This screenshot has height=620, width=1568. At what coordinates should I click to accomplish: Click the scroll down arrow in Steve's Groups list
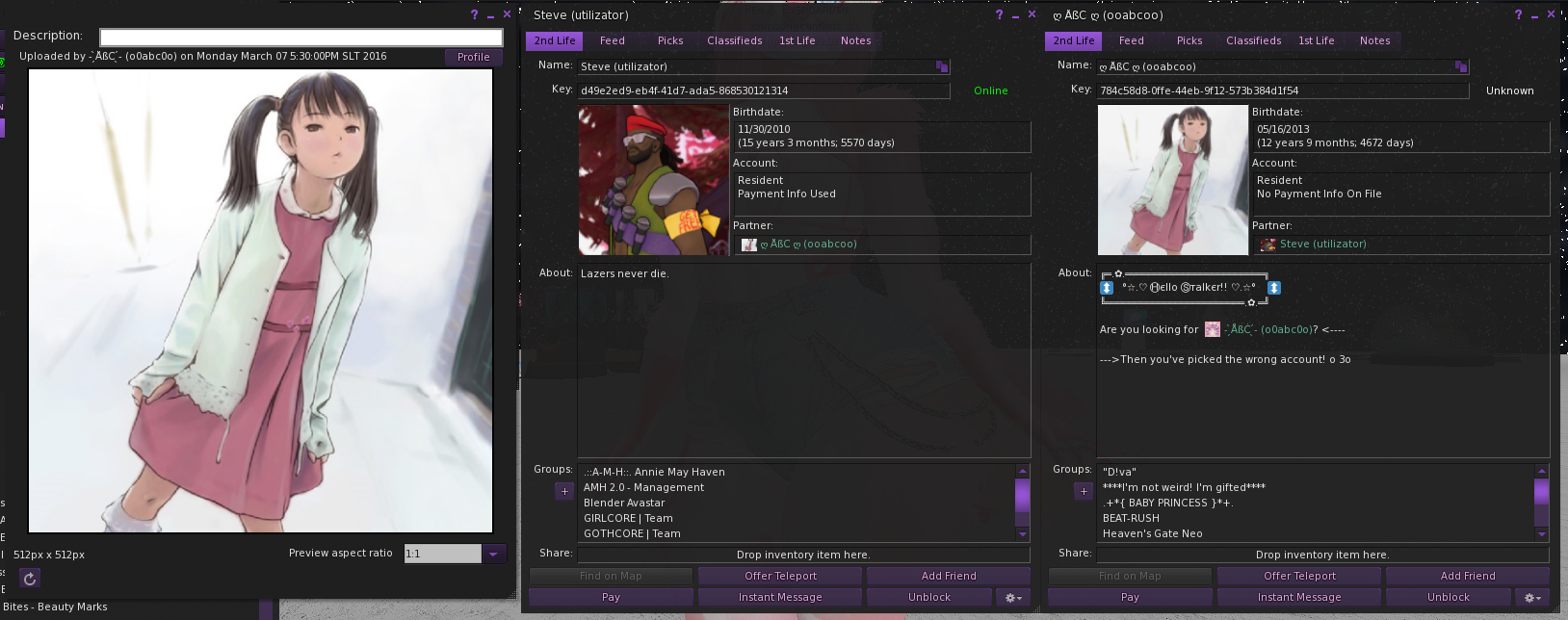point(1023,533)
